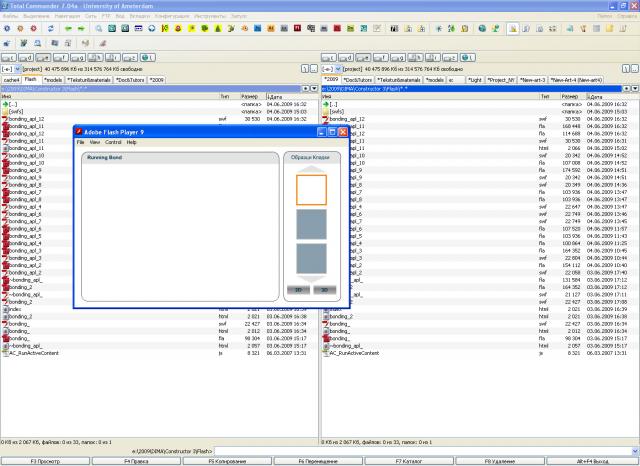This screenshot has height=466, width=640.
Task: Open Flash Player Help menu
Action: (131, 142)
